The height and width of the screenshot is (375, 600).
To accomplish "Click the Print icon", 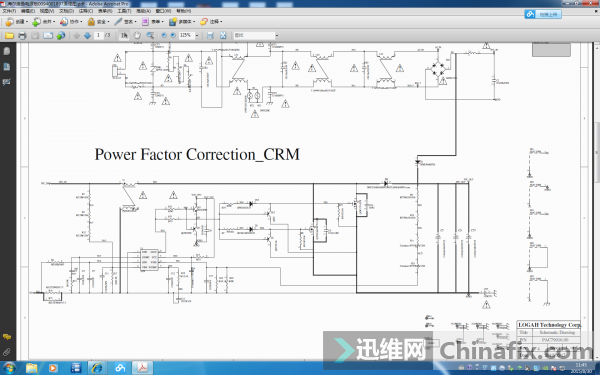I will (x=22, y=36).
